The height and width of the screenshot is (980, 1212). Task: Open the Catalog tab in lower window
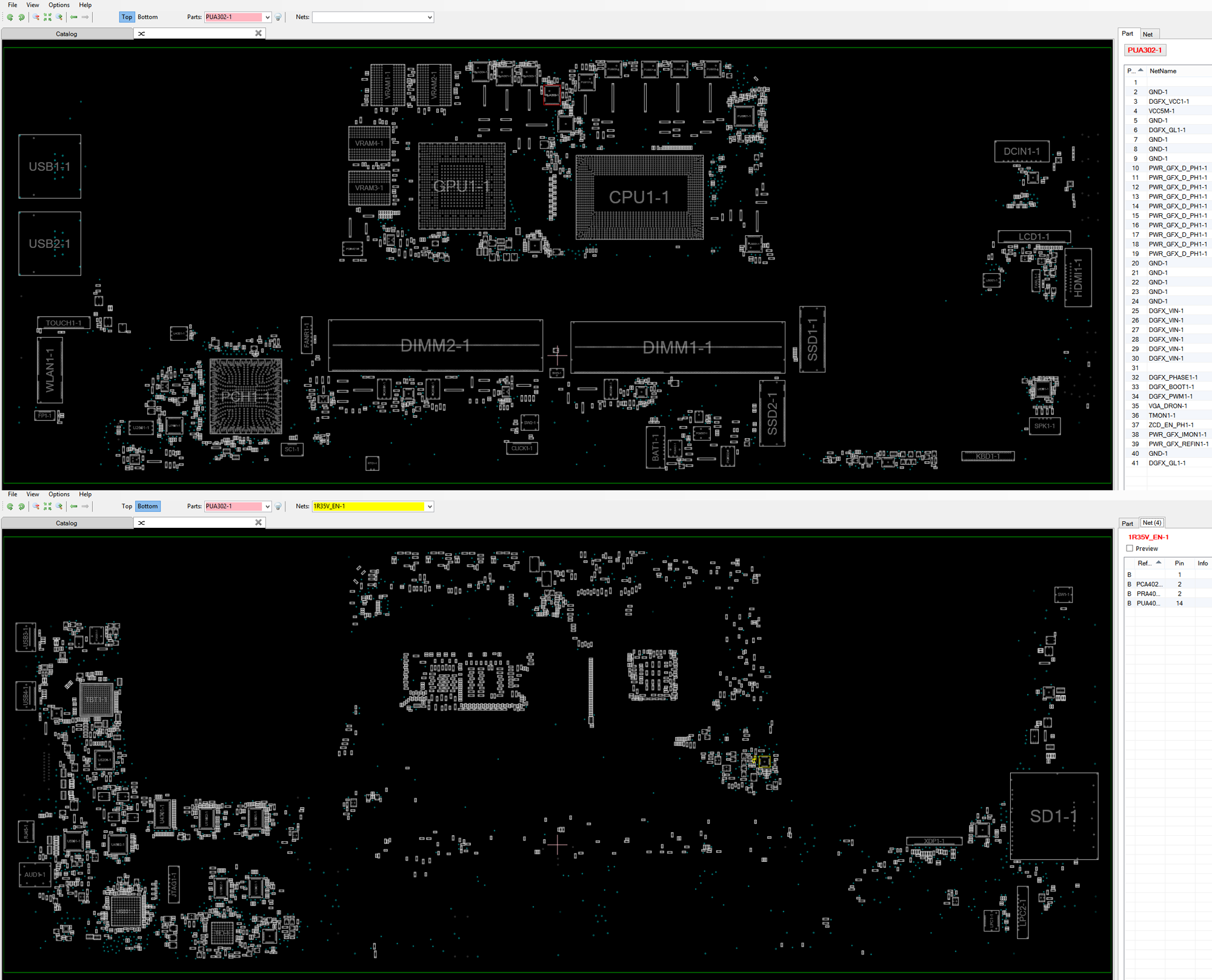[x=67, y=523]
